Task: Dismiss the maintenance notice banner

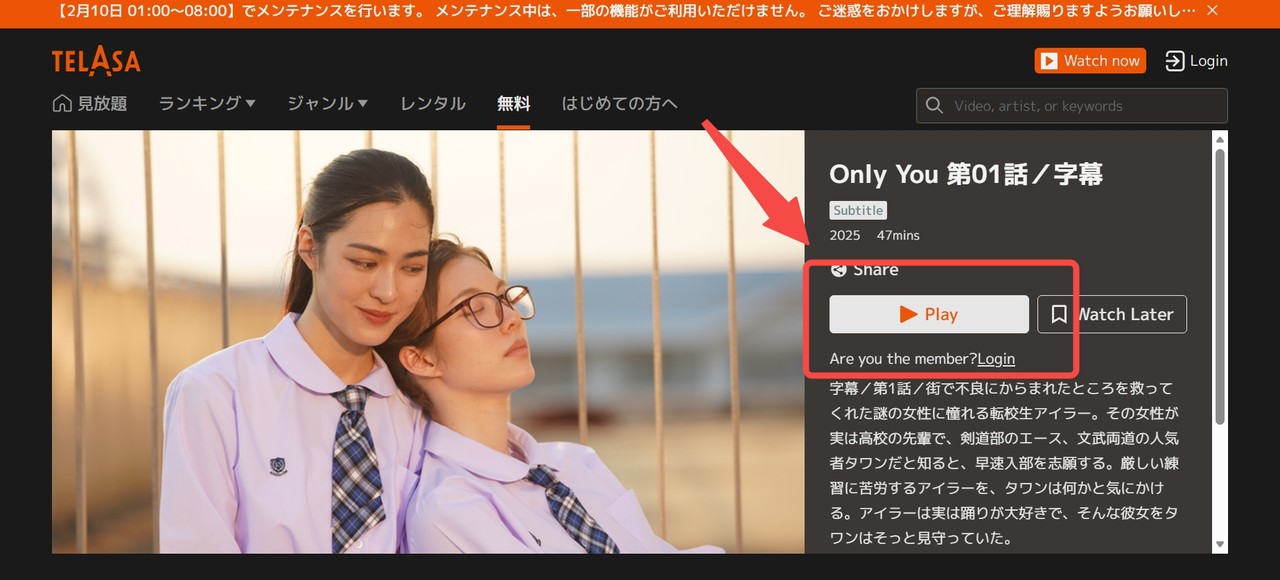Action: point(1212,13)
